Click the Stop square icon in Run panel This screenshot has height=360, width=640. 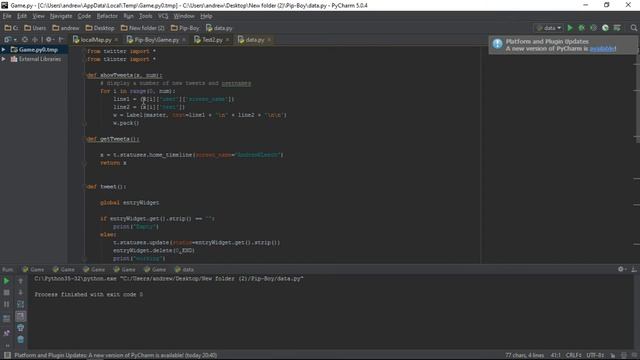(x=7, y=293)
